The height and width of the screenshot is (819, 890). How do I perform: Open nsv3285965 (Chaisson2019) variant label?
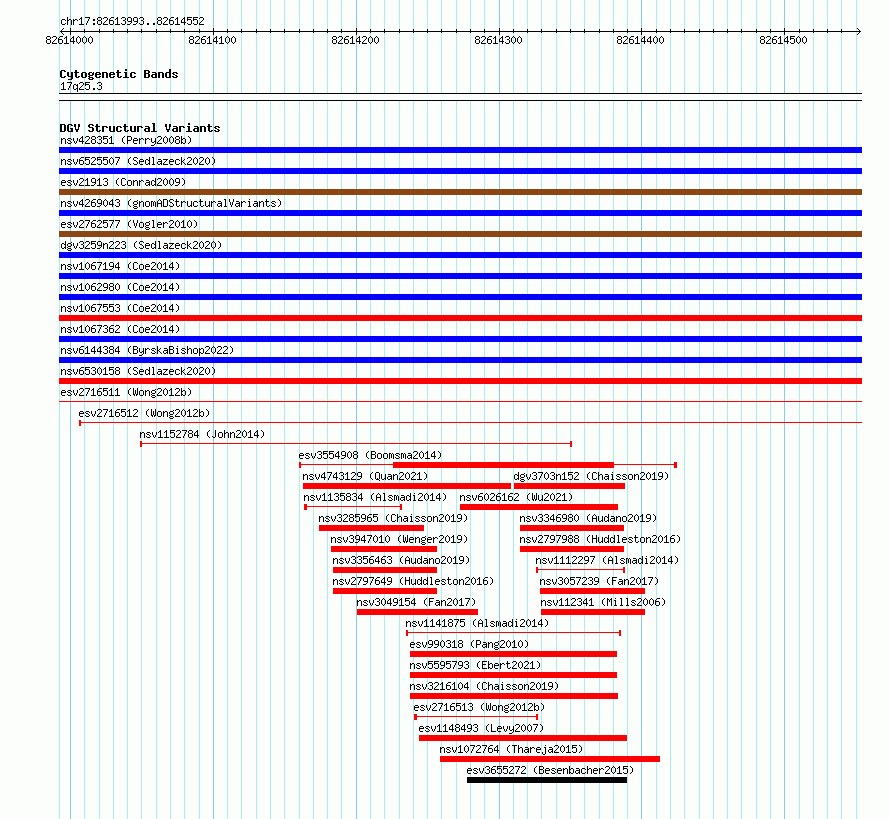[x=393, y=518]
